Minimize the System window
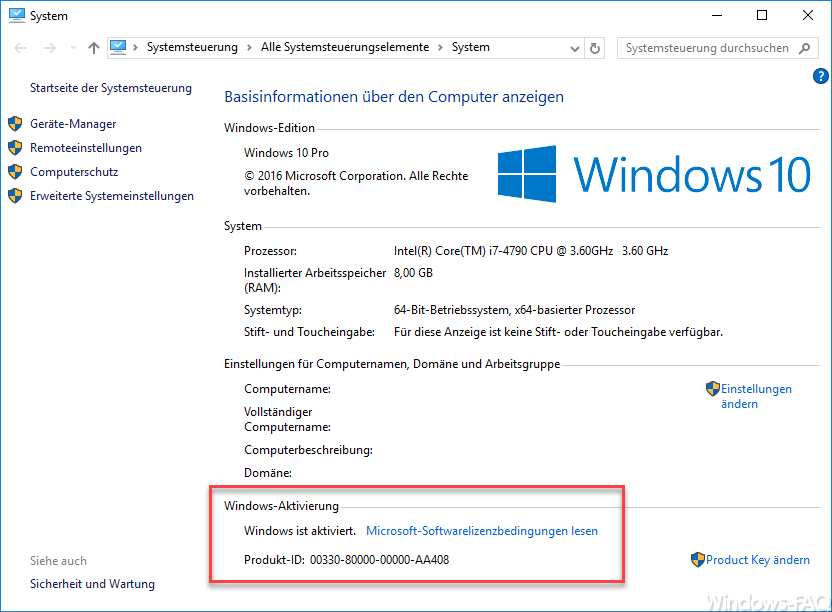832x612 pixels. click(x=717, y=15)
